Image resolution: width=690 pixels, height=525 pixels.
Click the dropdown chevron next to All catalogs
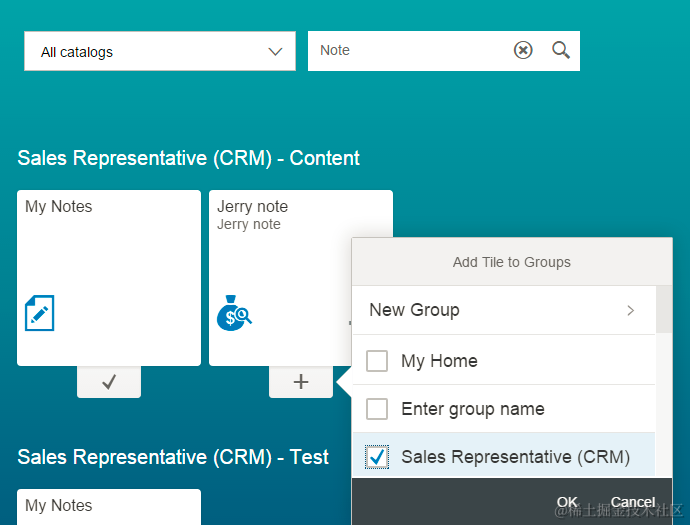[275, 51]
